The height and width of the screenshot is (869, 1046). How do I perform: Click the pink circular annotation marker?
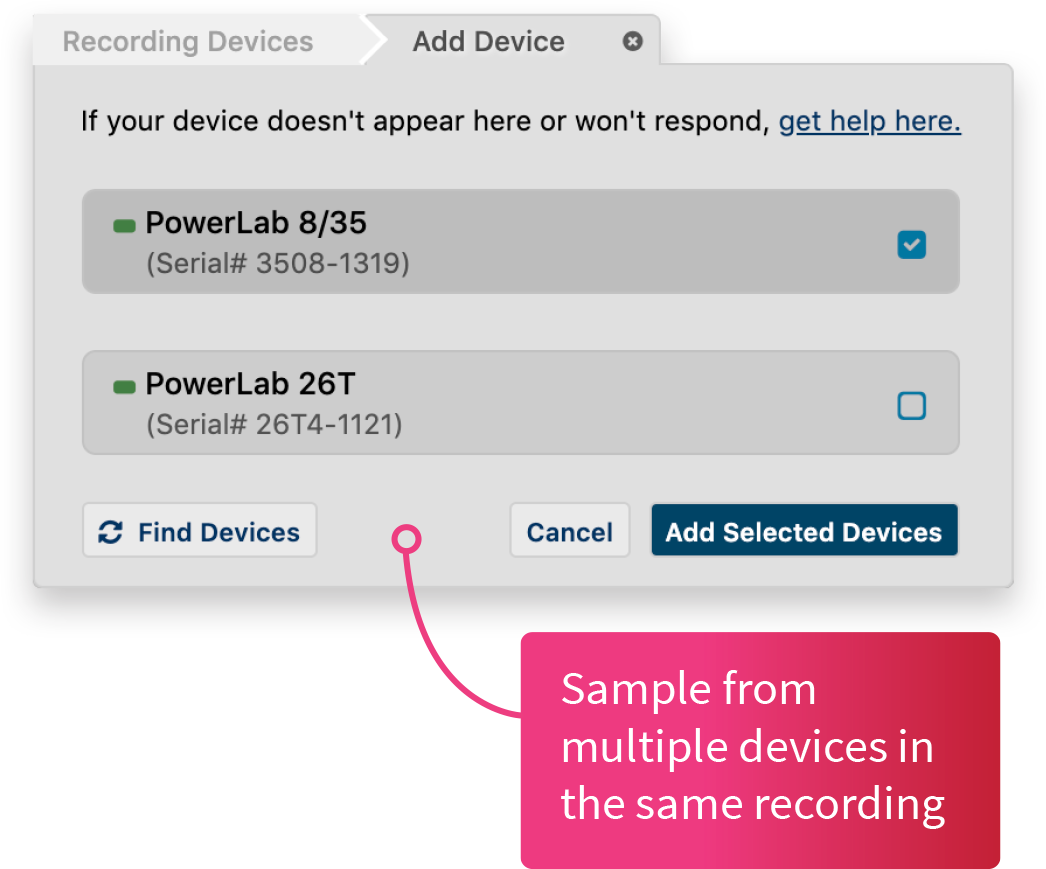pos(407,540)
